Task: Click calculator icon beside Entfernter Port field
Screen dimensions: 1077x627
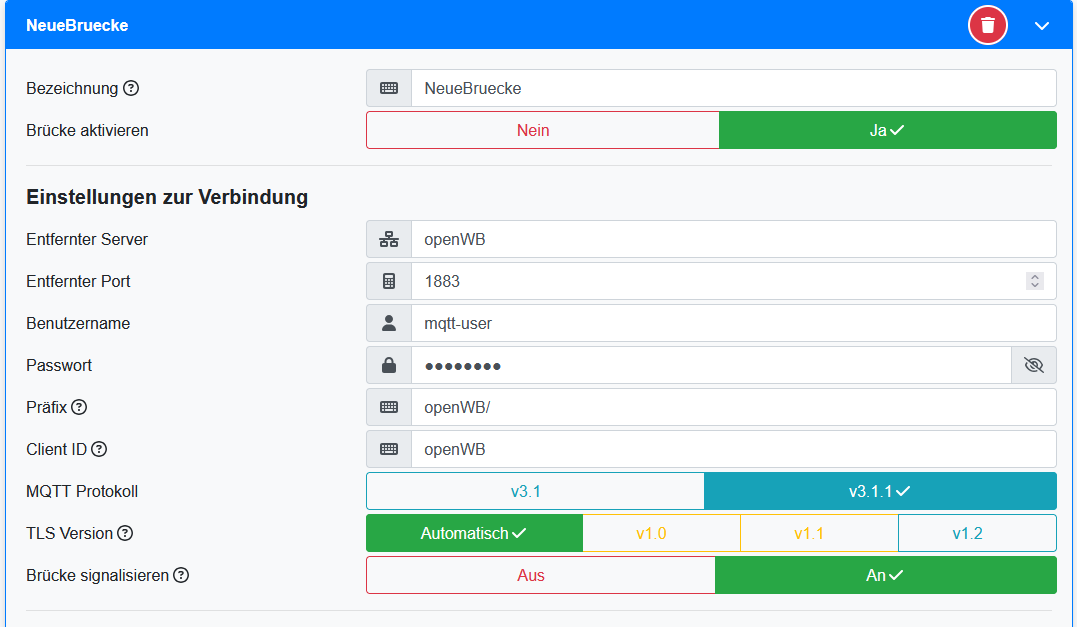Action: (389, 281)
